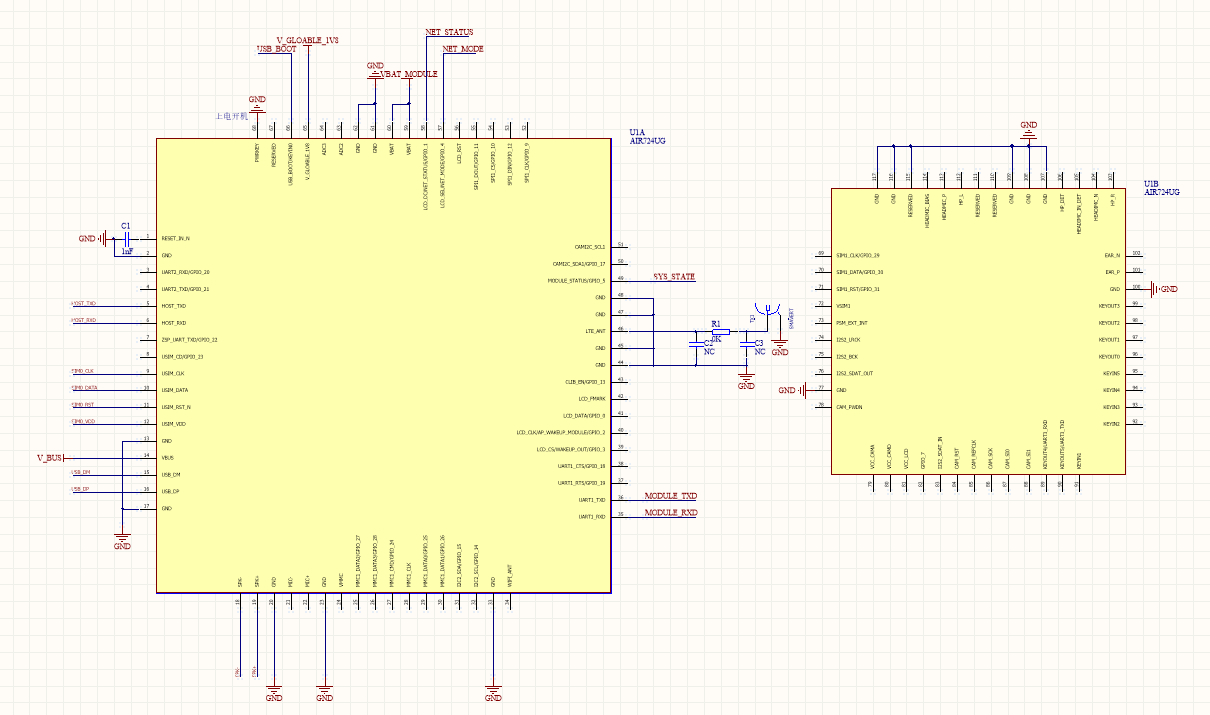Click the blue Chinese annotation near PWRKEY
This screenshot has width=1210, height=715.
pos(231,116)
